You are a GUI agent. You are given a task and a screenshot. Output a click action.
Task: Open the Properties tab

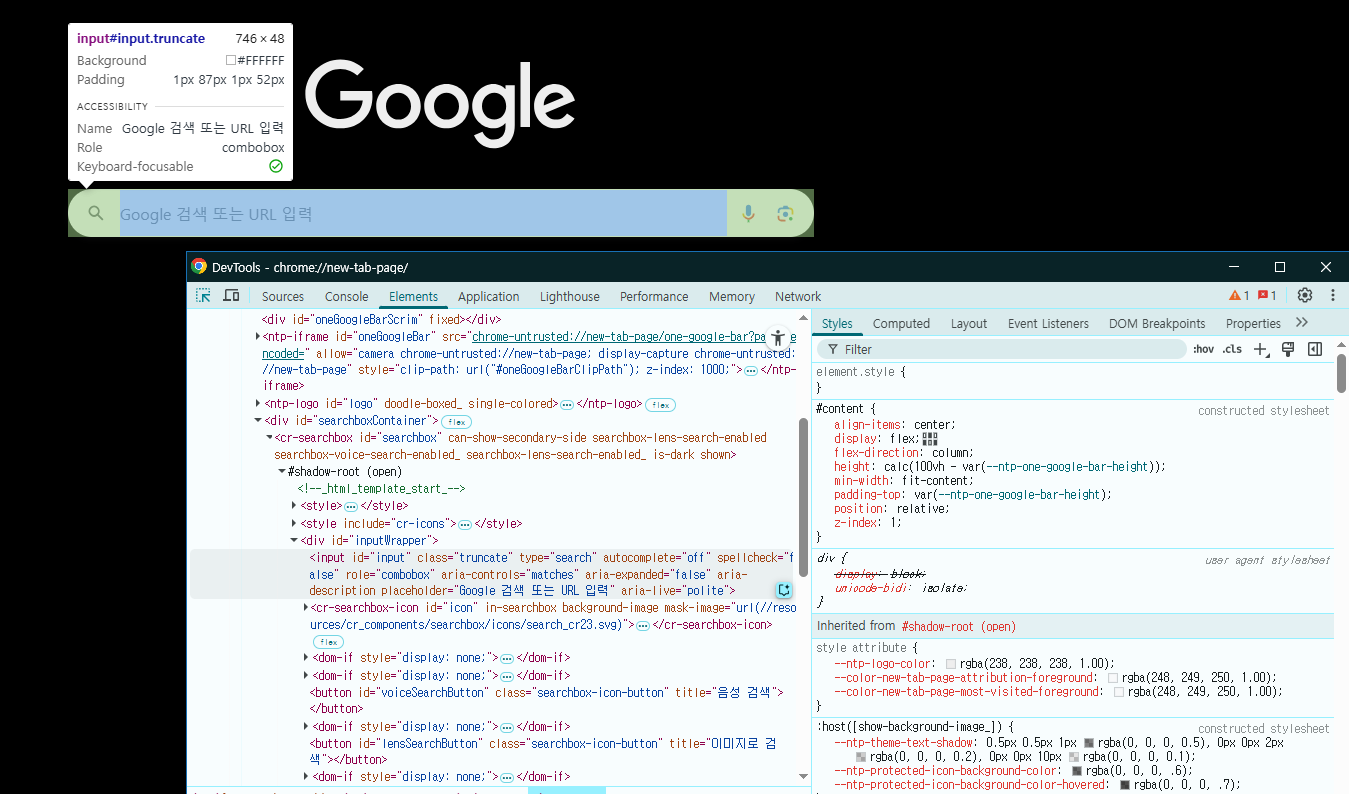point(1253,323)
